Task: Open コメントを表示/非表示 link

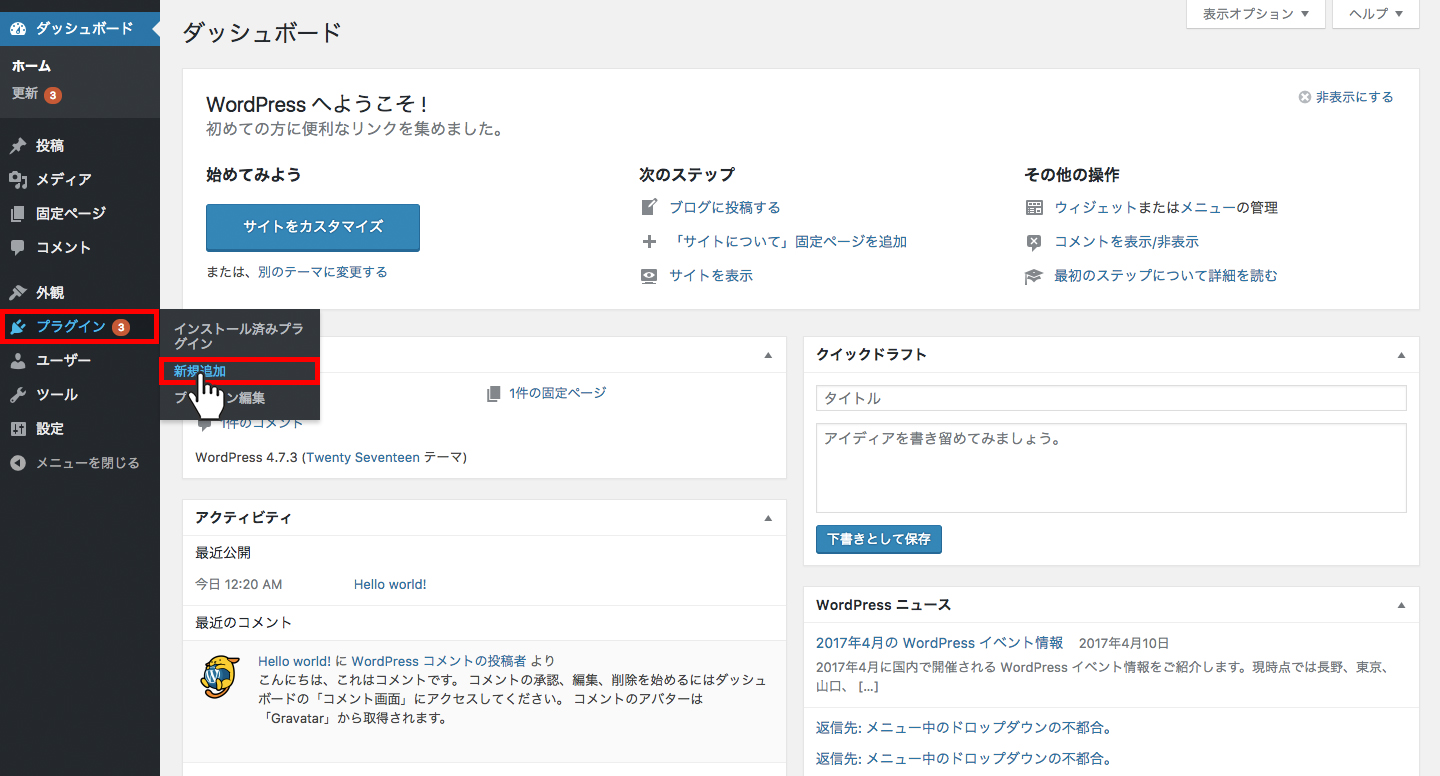Action: 1126,242
